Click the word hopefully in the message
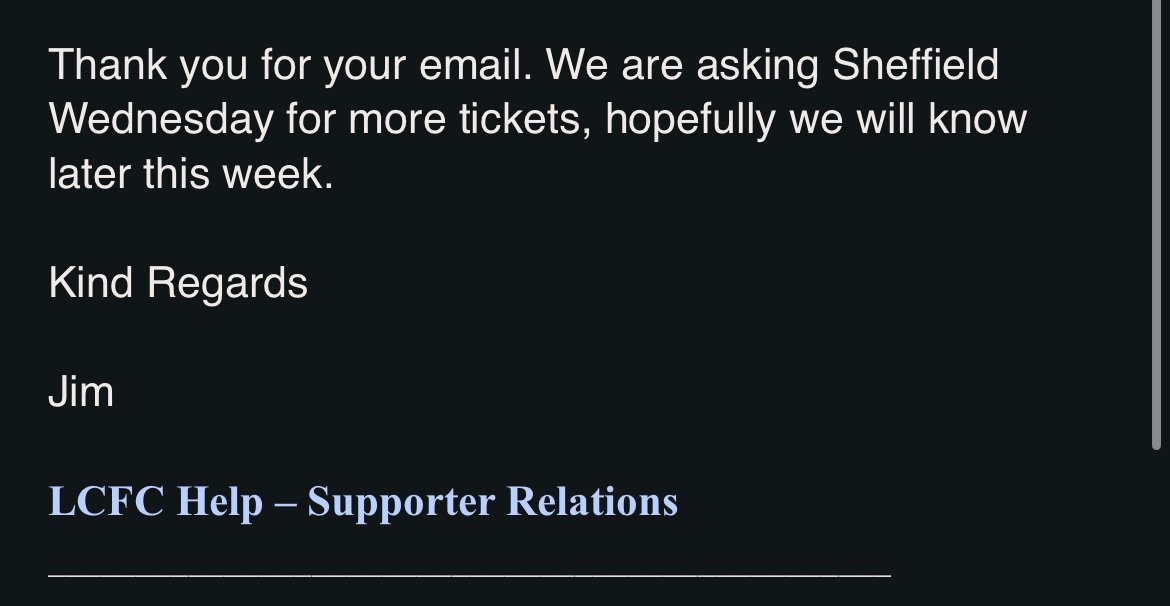The image size is (1170, 606). [x=690, y=121]
